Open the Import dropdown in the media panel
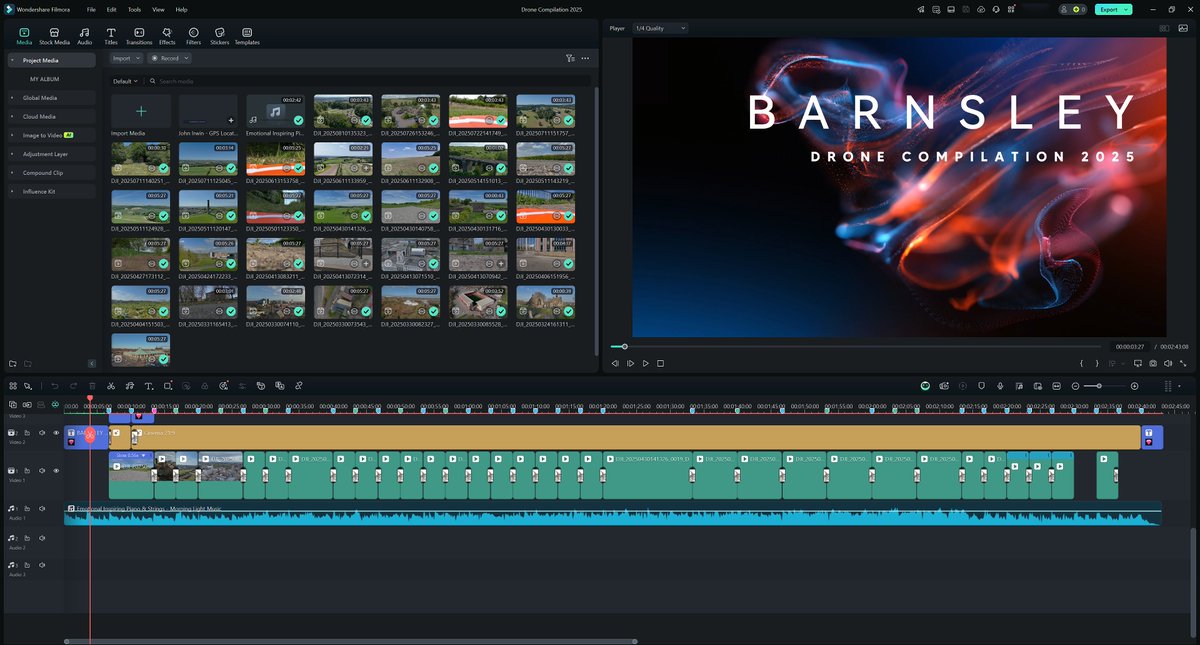The height and width of the screenshot is (645, 1200). click(x=122, y=58)
